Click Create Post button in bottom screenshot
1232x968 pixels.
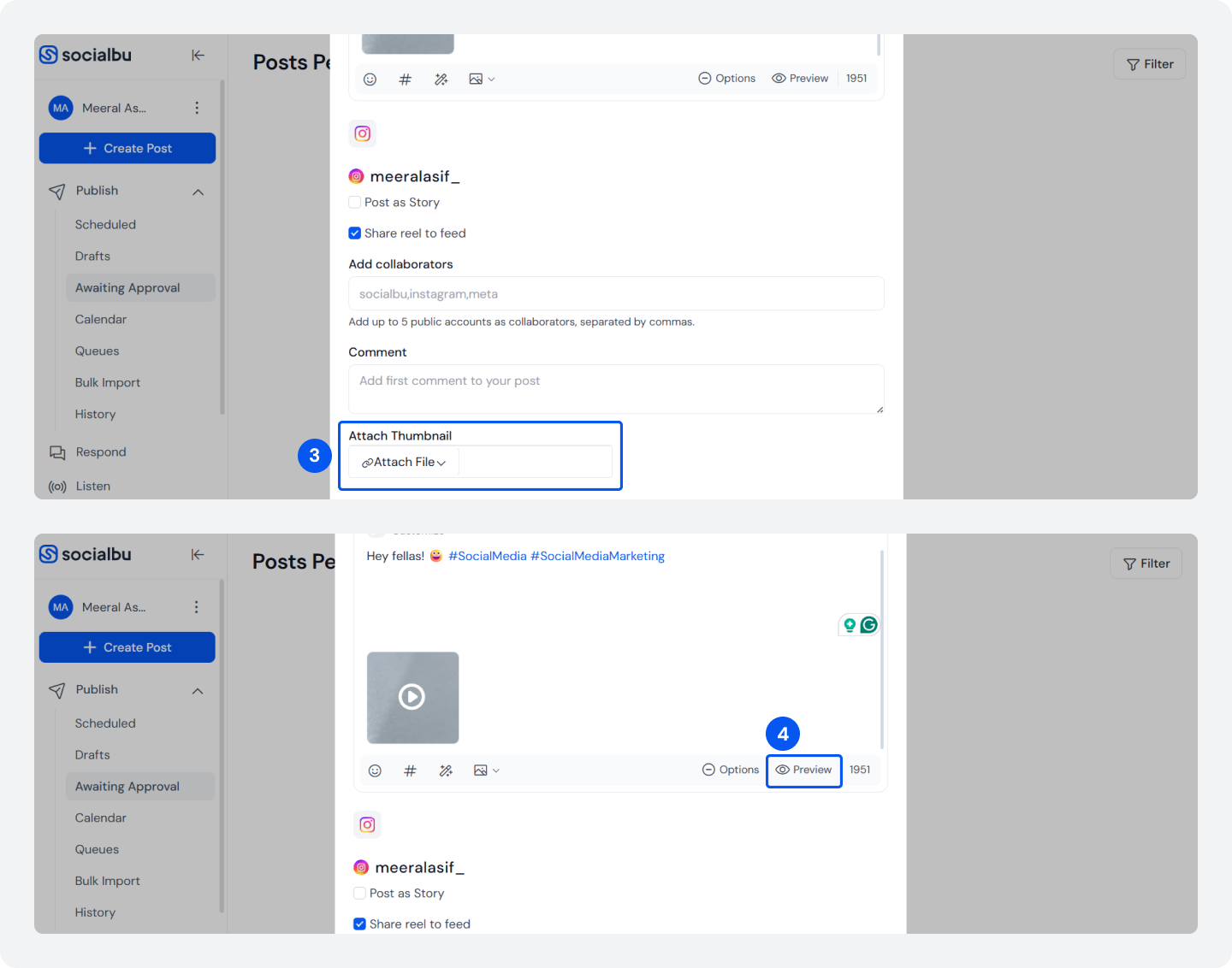click(x=127, y=647)
